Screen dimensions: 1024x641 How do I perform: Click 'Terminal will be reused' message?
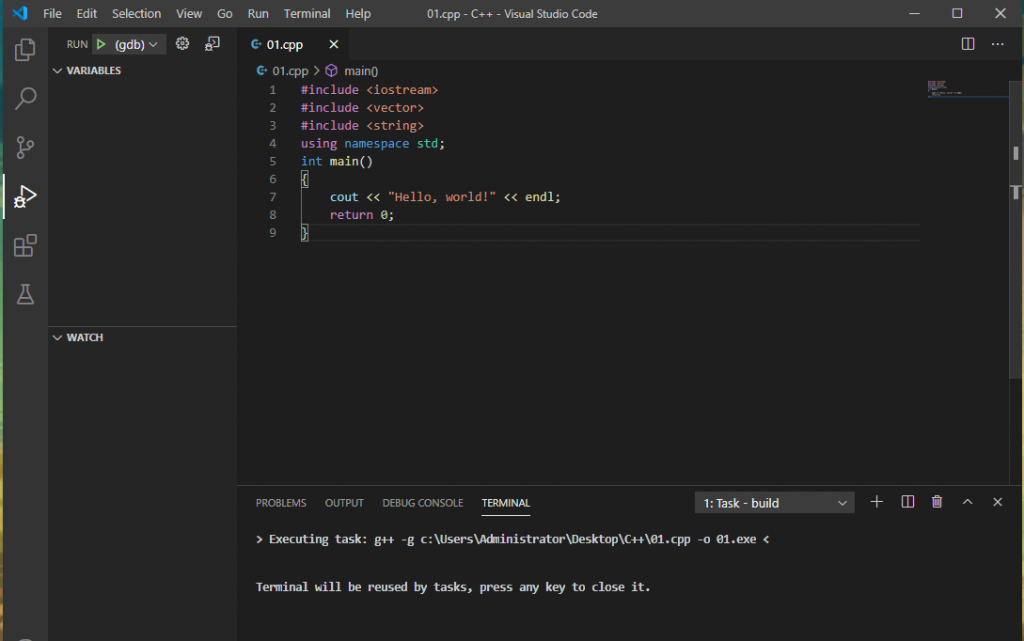tap(453, 587)
